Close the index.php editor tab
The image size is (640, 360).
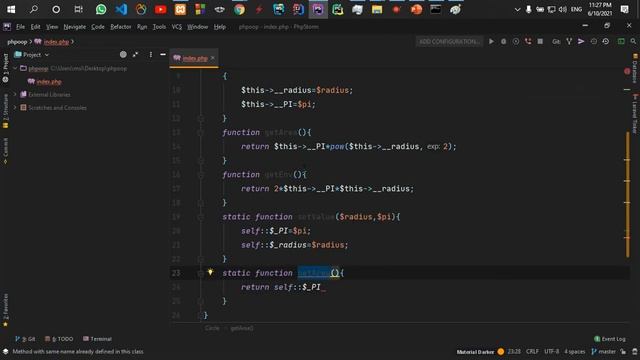[x=213, y=58]
